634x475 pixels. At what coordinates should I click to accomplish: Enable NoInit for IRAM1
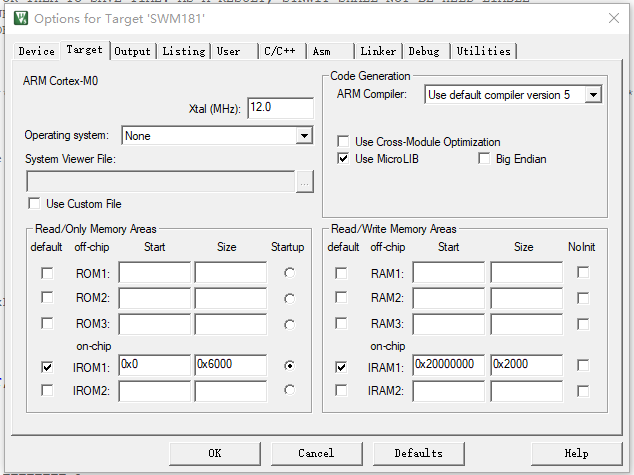[583, 365]
